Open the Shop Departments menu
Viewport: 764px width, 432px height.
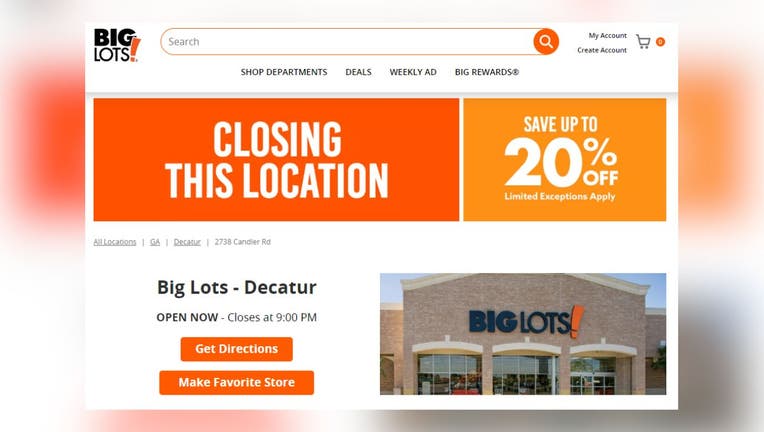(x=284, y=72)
